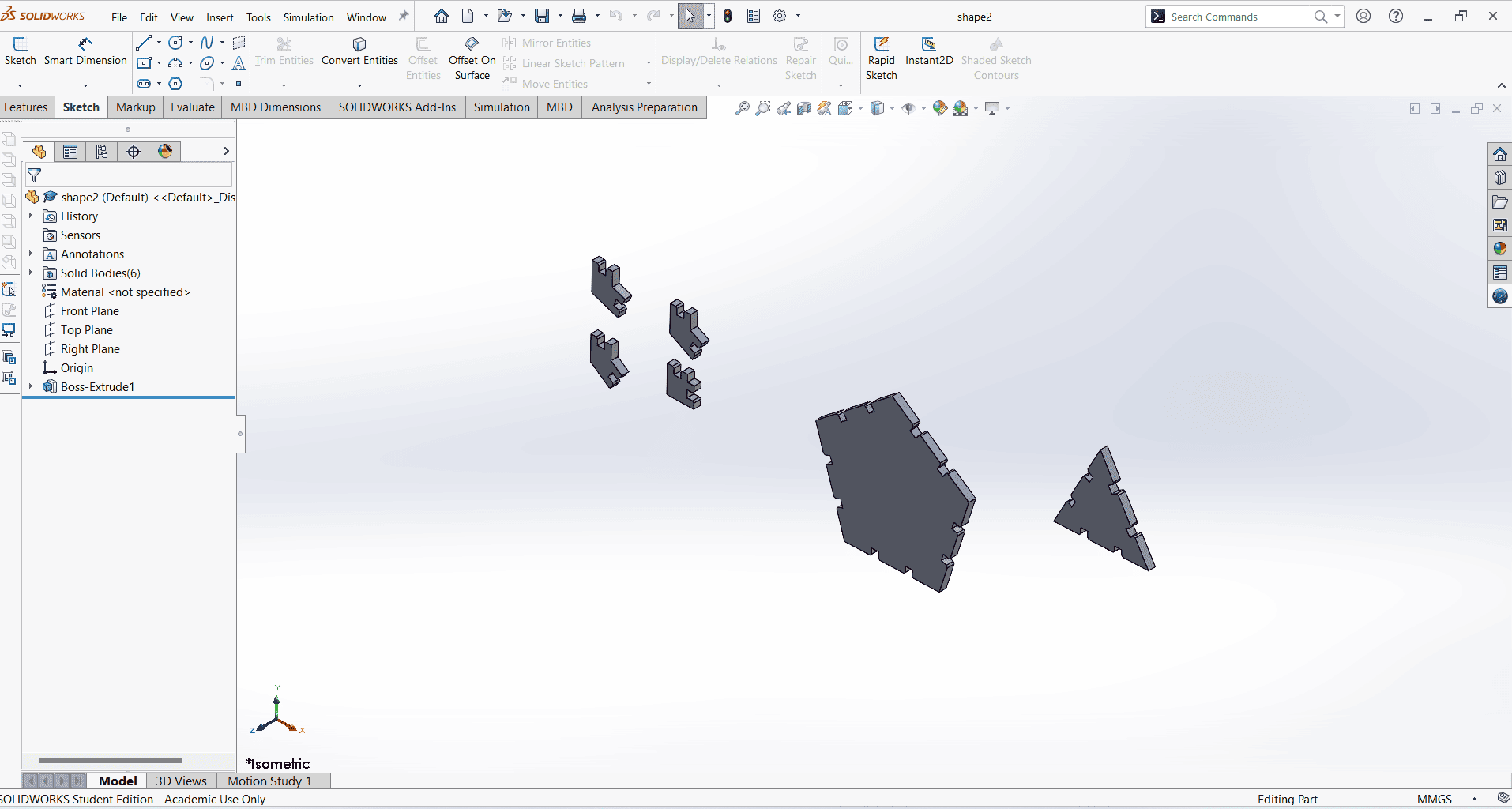Click the Rebuild traffic light icon
This screenshot has width=1512, height=809.
(728, 16)
